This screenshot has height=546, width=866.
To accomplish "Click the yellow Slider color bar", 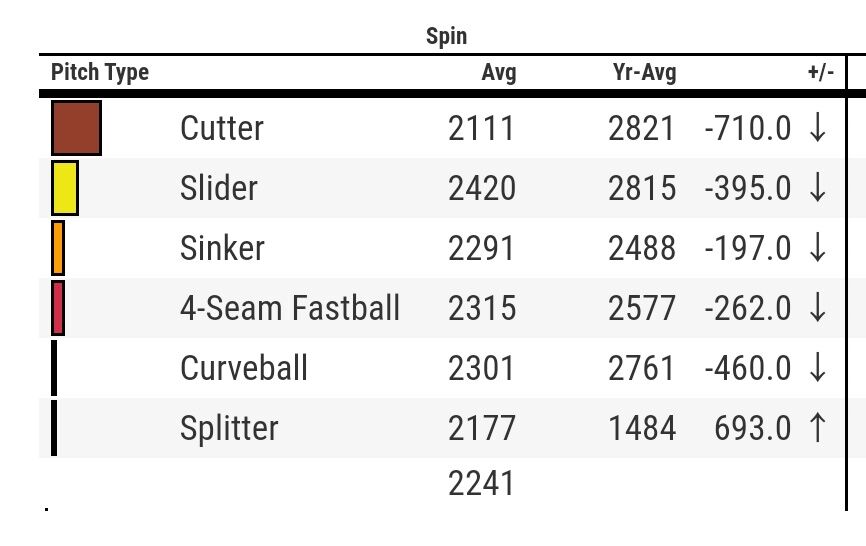I will click(65, 188).
